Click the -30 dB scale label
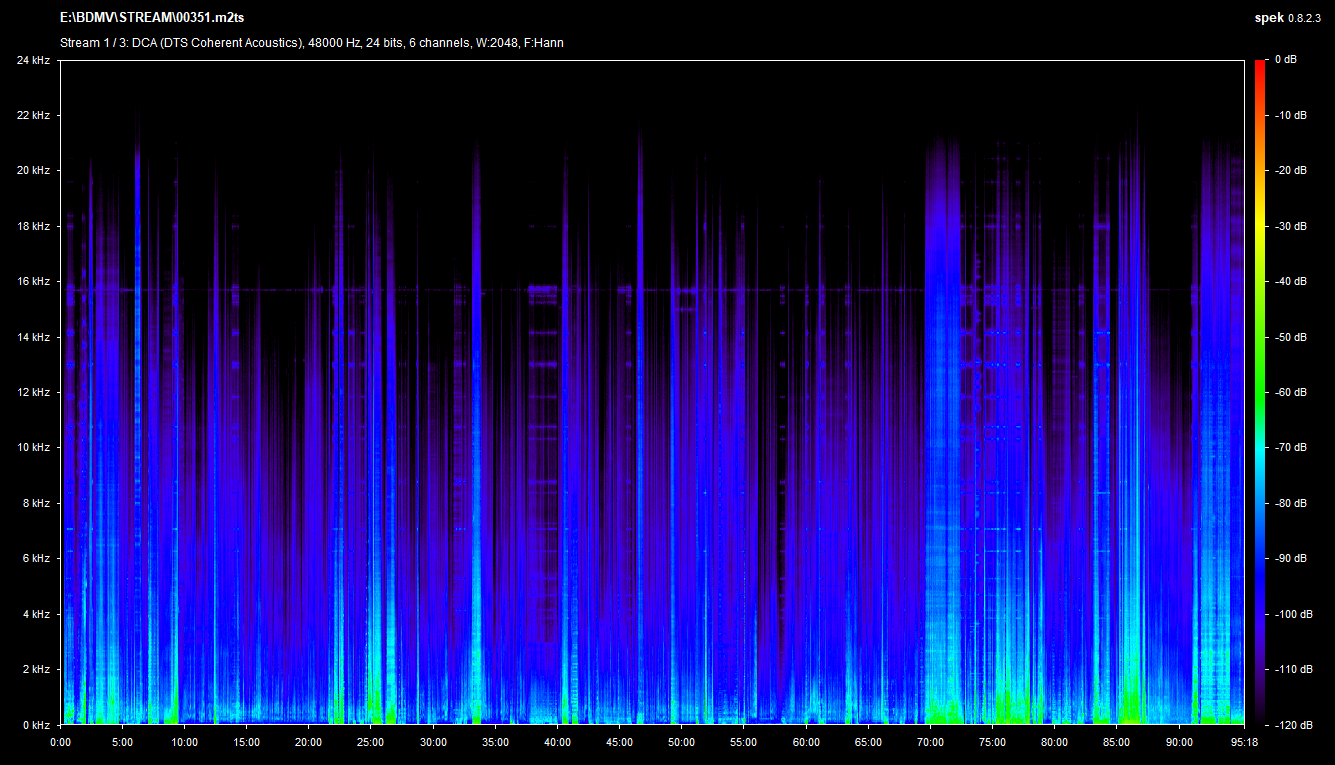The height and width of the screenshot is (765, 1335). pos(1290,226)
